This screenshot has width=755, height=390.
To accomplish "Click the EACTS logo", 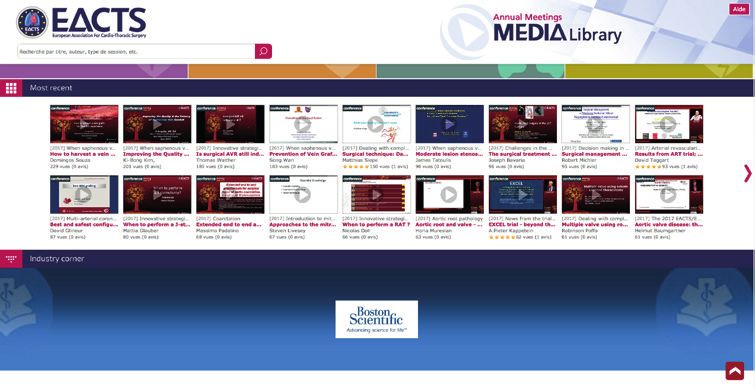I will [81, 22].
